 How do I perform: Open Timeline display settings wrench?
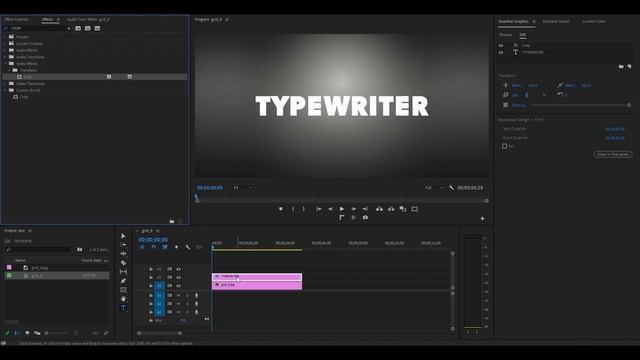(x=188, y=247)
